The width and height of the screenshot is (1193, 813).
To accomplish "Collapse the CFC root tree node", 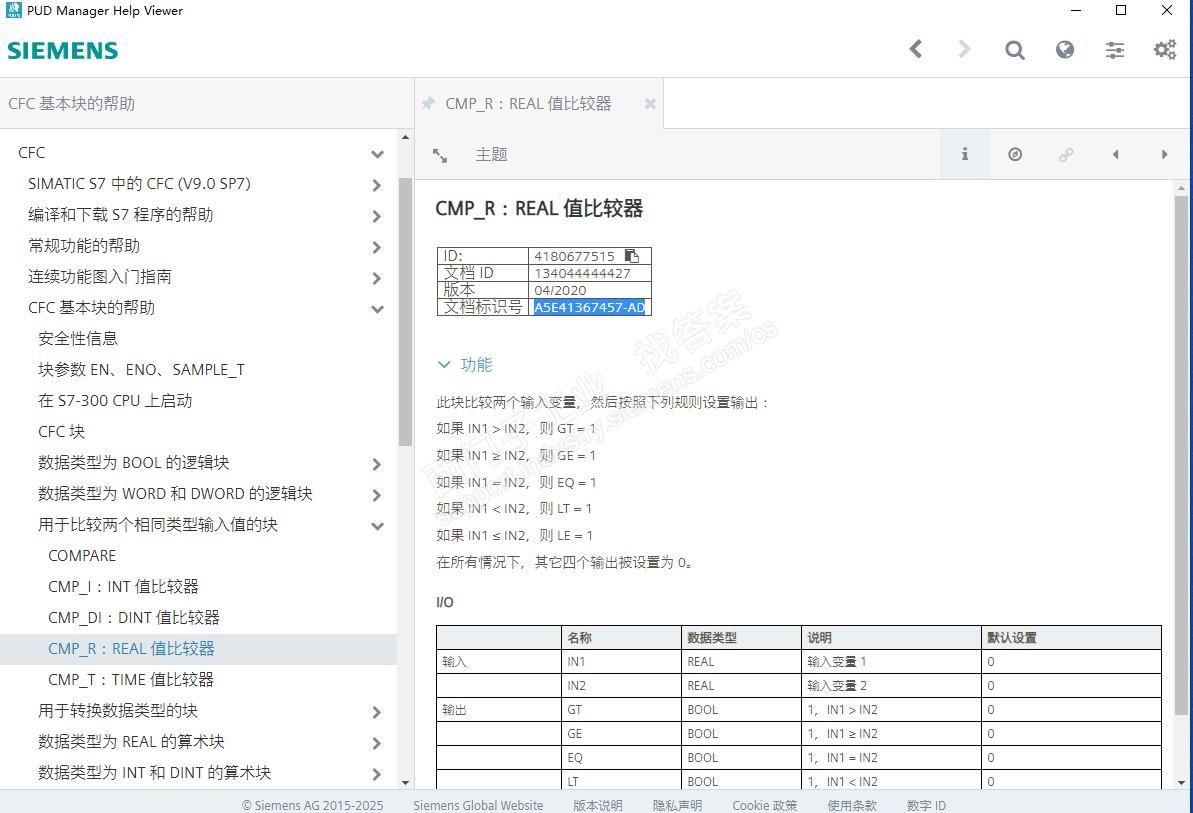I will coord(377,154).
